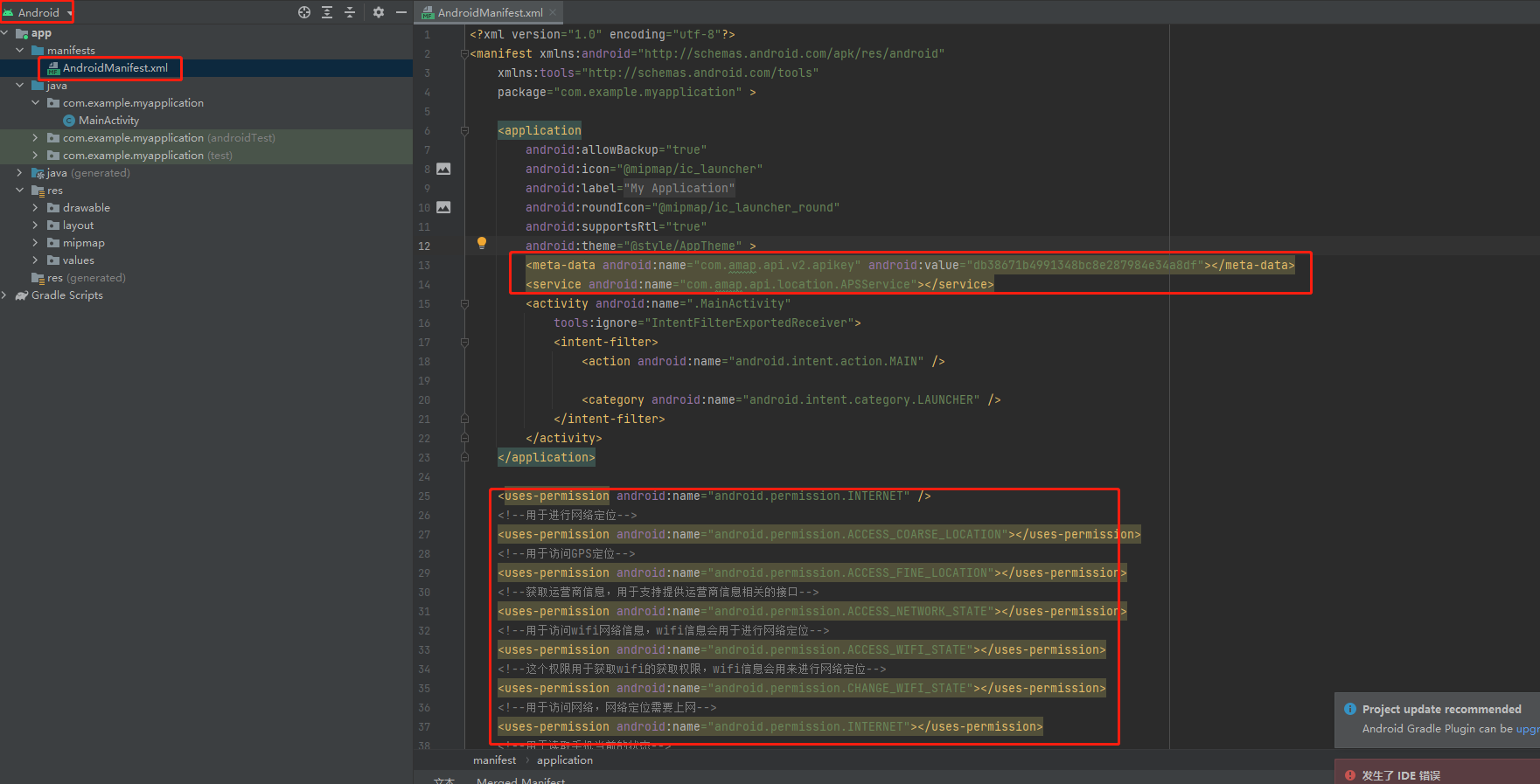Click the ACCESS_COARSE_LOCATION permission line

click(x=819, y=535)
